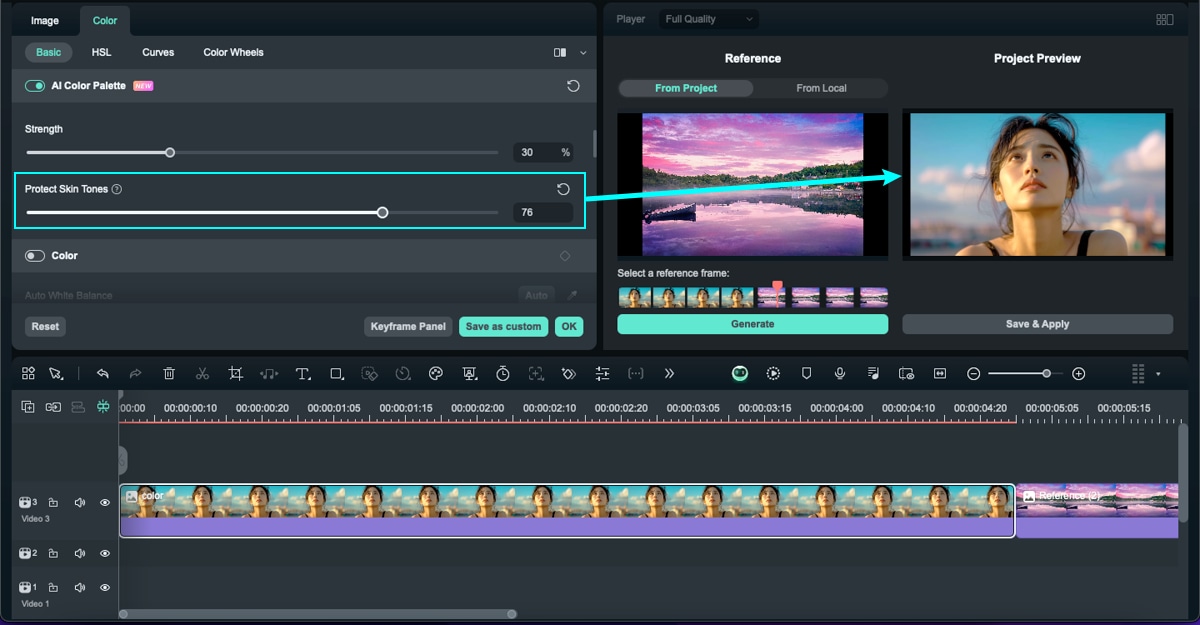Click the render preview dotted play icon
The image size is (1200, 625).
click(773, 373)
